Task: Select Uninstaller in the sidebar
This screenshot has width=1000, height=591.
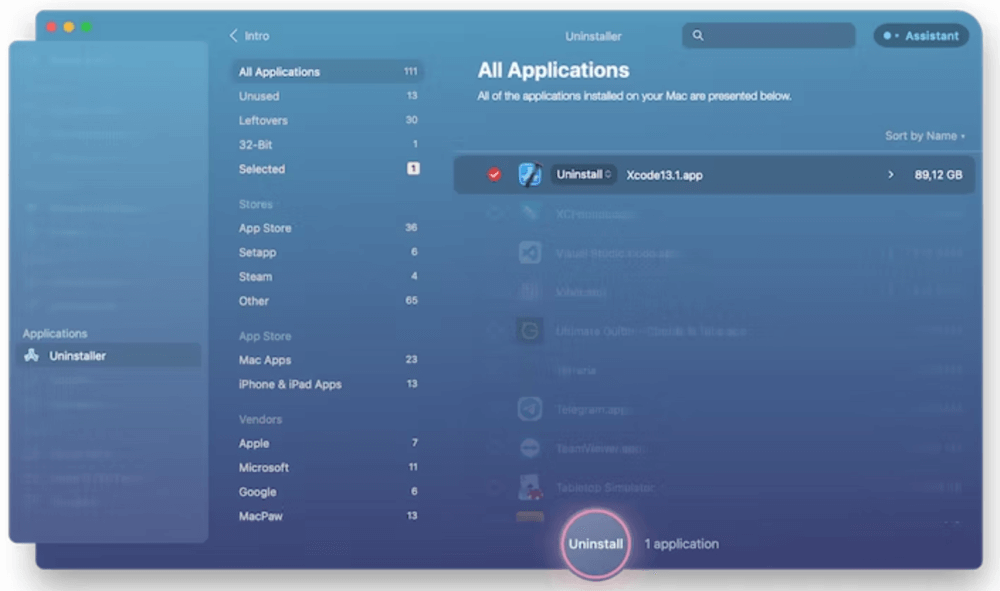Action: (x=108, y=356)
